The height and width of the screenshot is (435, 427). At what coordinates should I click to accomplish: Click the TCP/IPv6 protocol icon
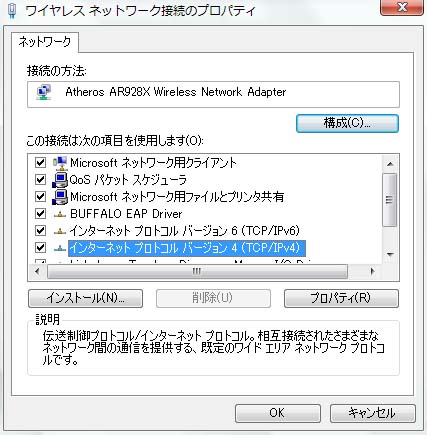click(60, 231)
